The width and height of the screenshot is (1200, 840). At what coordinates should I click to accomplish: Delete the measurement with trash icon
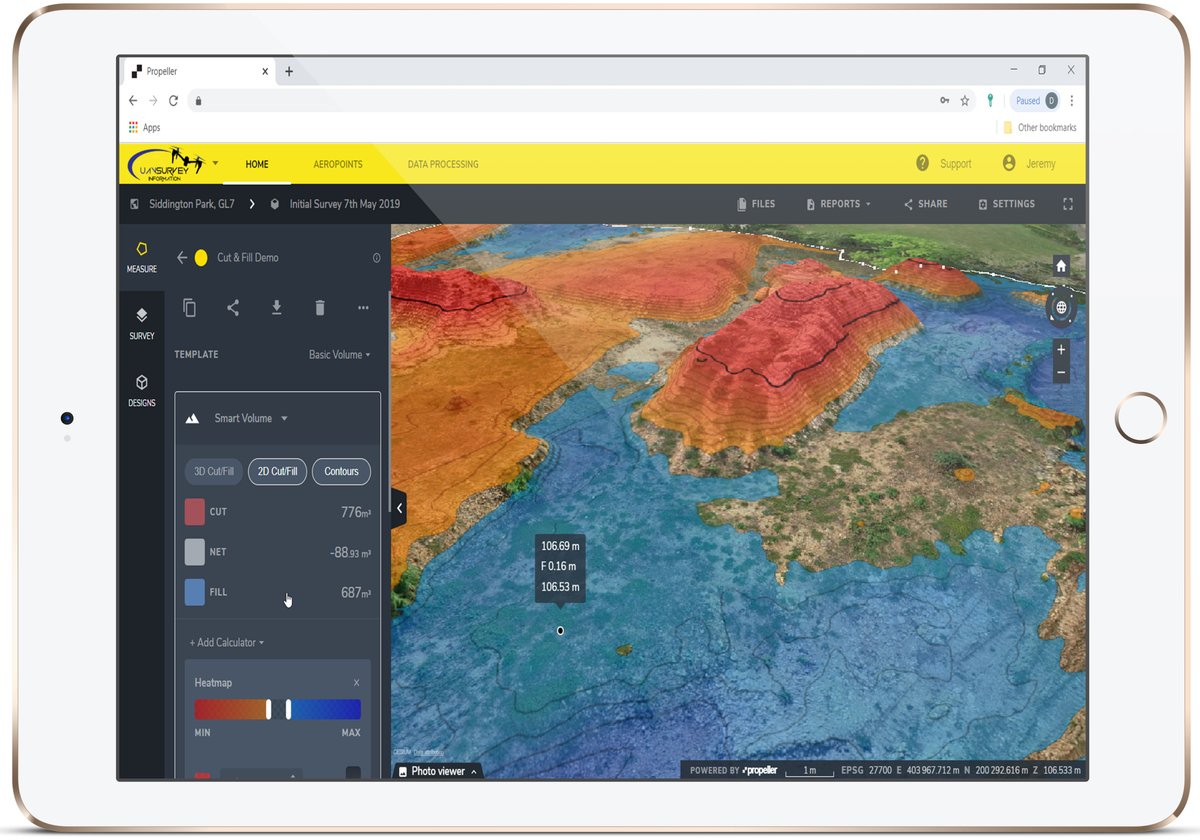320,308
